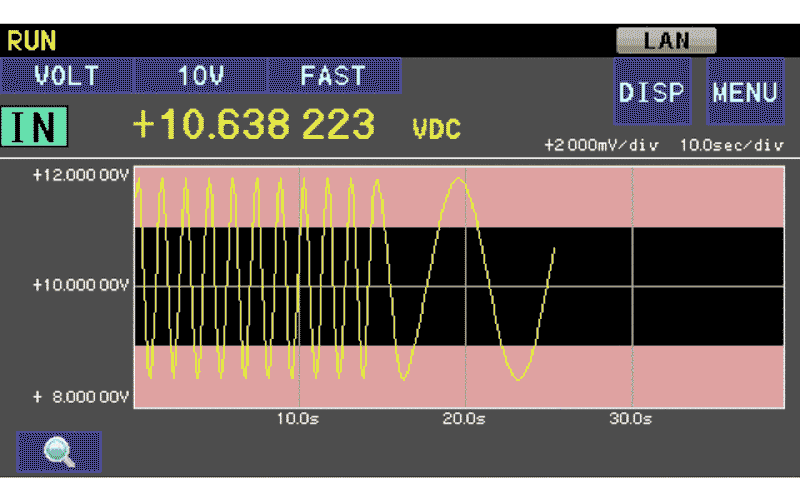This screenshot has width=800, height=500.
Task: Click the 20.0s time axis label
Action: pos(464,419)
